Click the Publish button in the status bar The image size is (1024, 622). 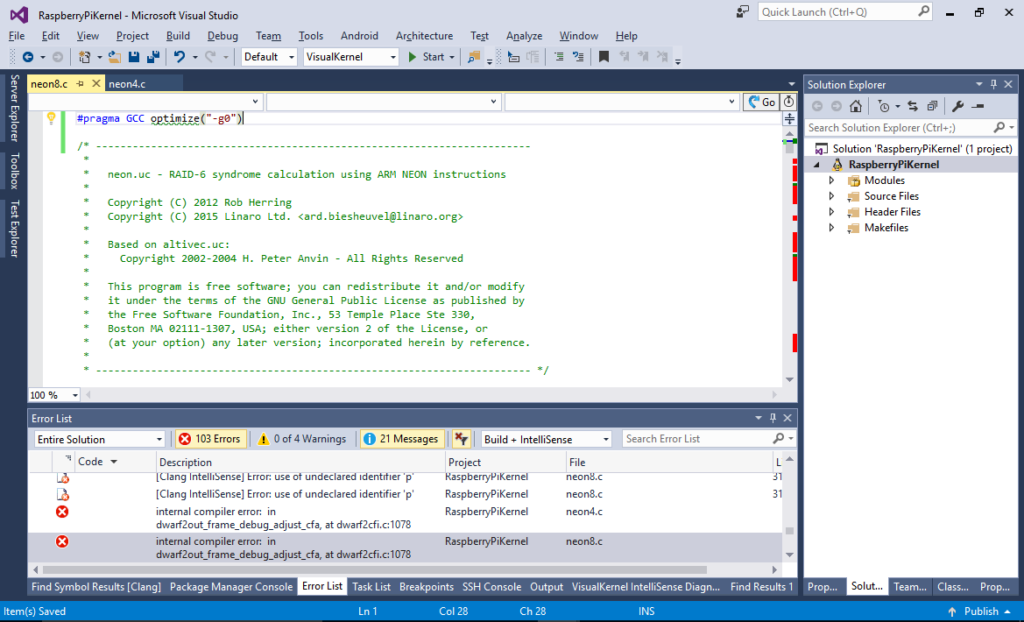[981, 611]
